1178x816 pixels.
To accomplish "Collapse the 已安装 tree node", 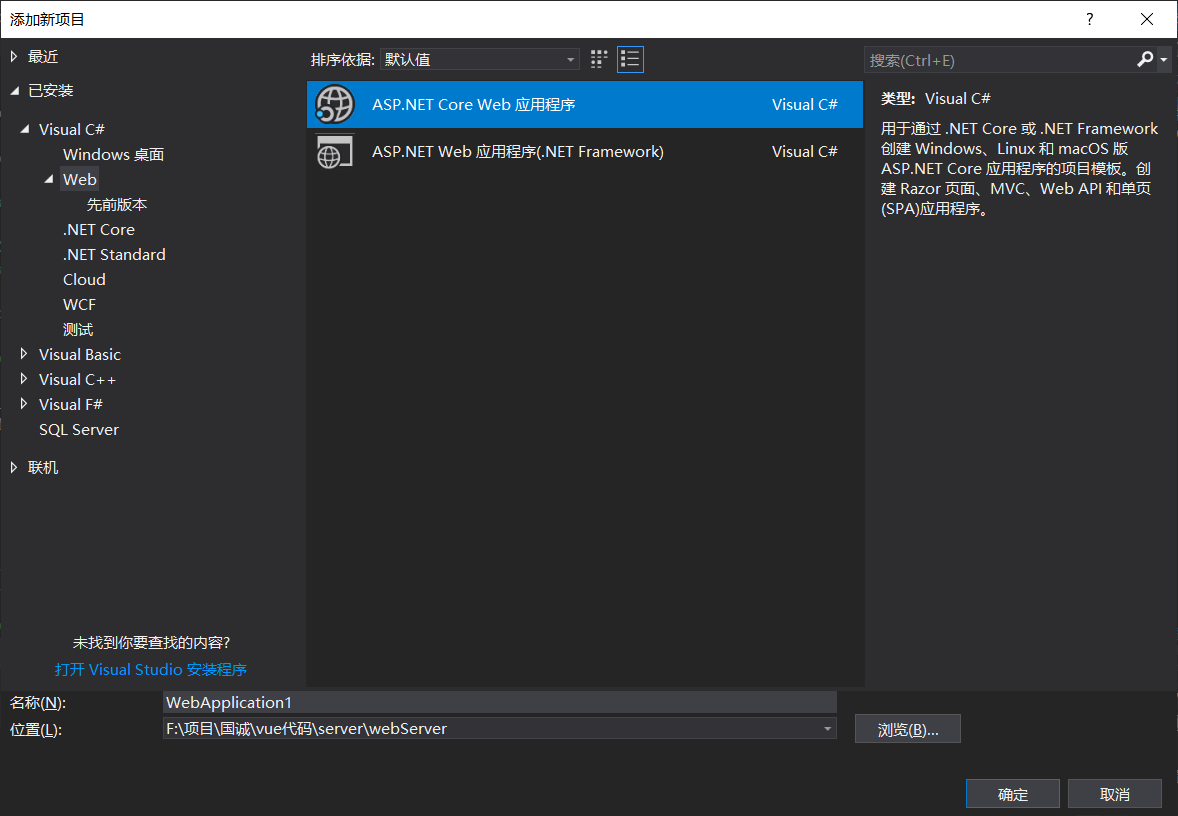I will (14, 91).
